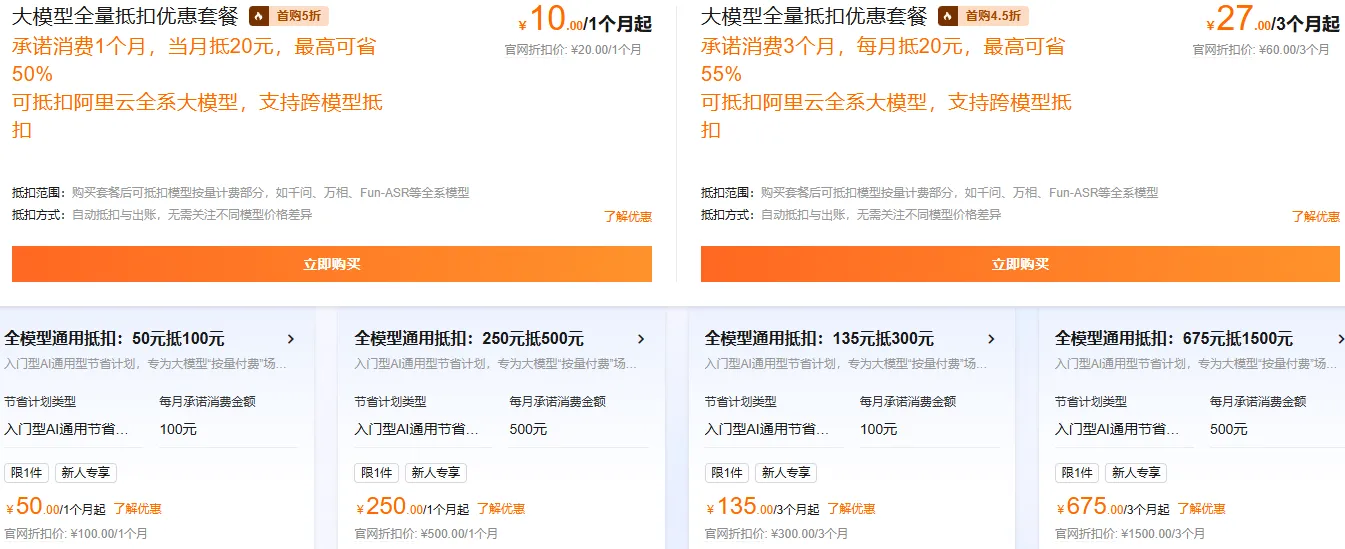Open 了解优惠 beside the ¥250.00 price
1345x549 pixels.
point(501,509)
